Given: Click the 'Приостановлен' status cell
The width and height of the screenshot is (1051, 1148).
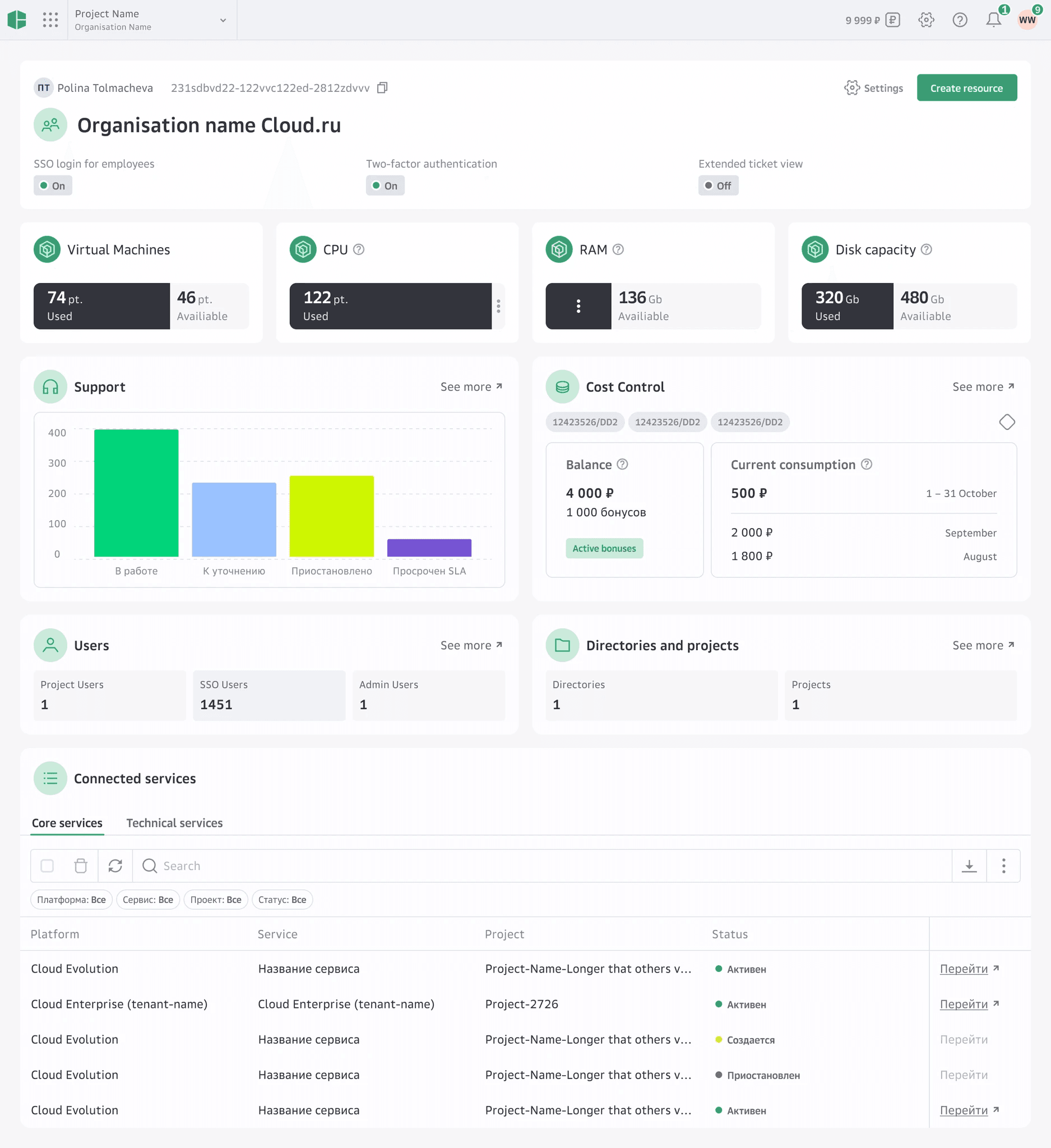Looking at the screenshot, I should [x=757, y=1075].
